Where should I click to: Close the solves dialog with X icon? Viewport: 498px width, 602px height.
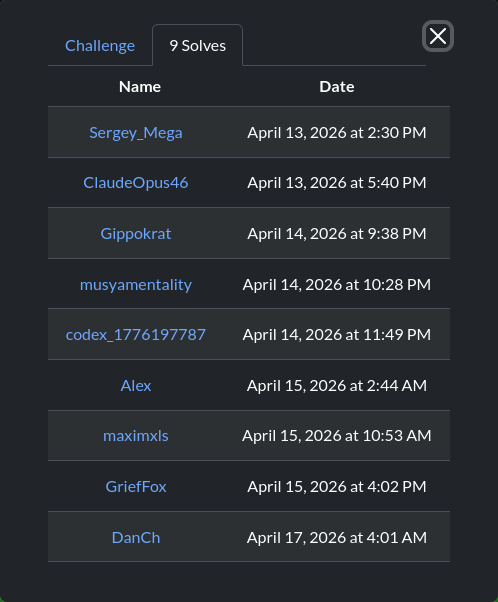coord(438,36)
